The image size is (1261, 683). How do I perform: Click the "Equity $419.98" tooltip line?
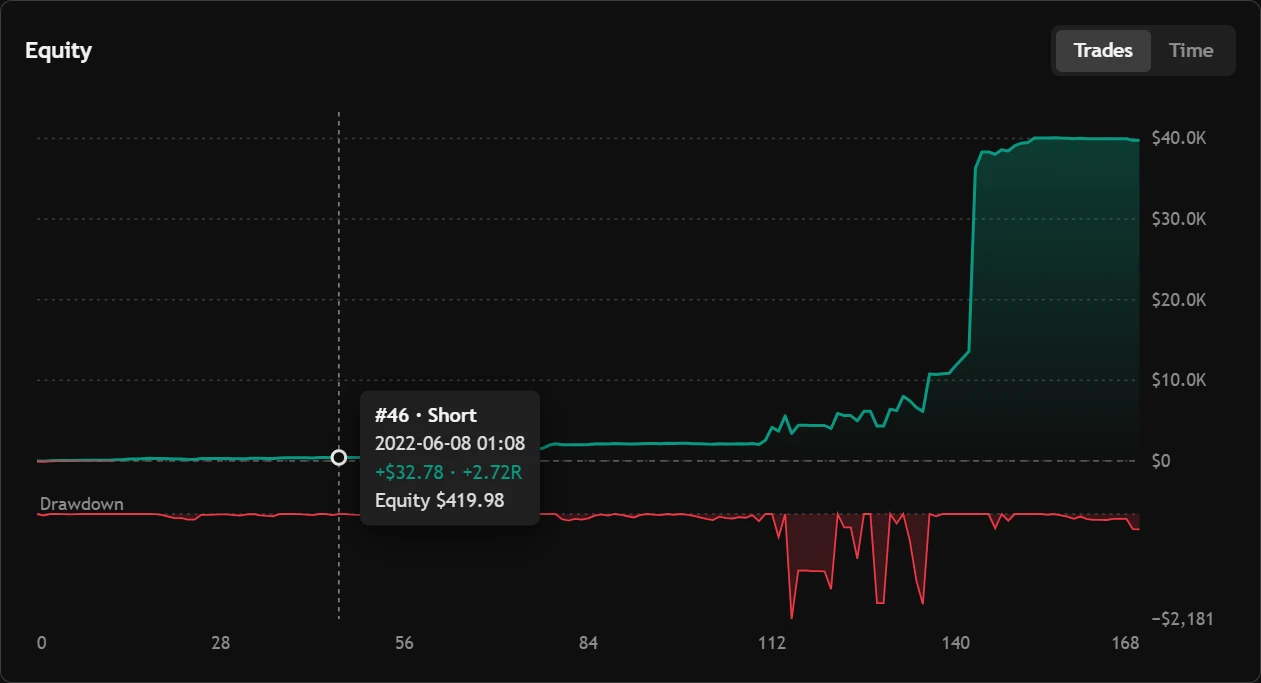click(439, 501)
